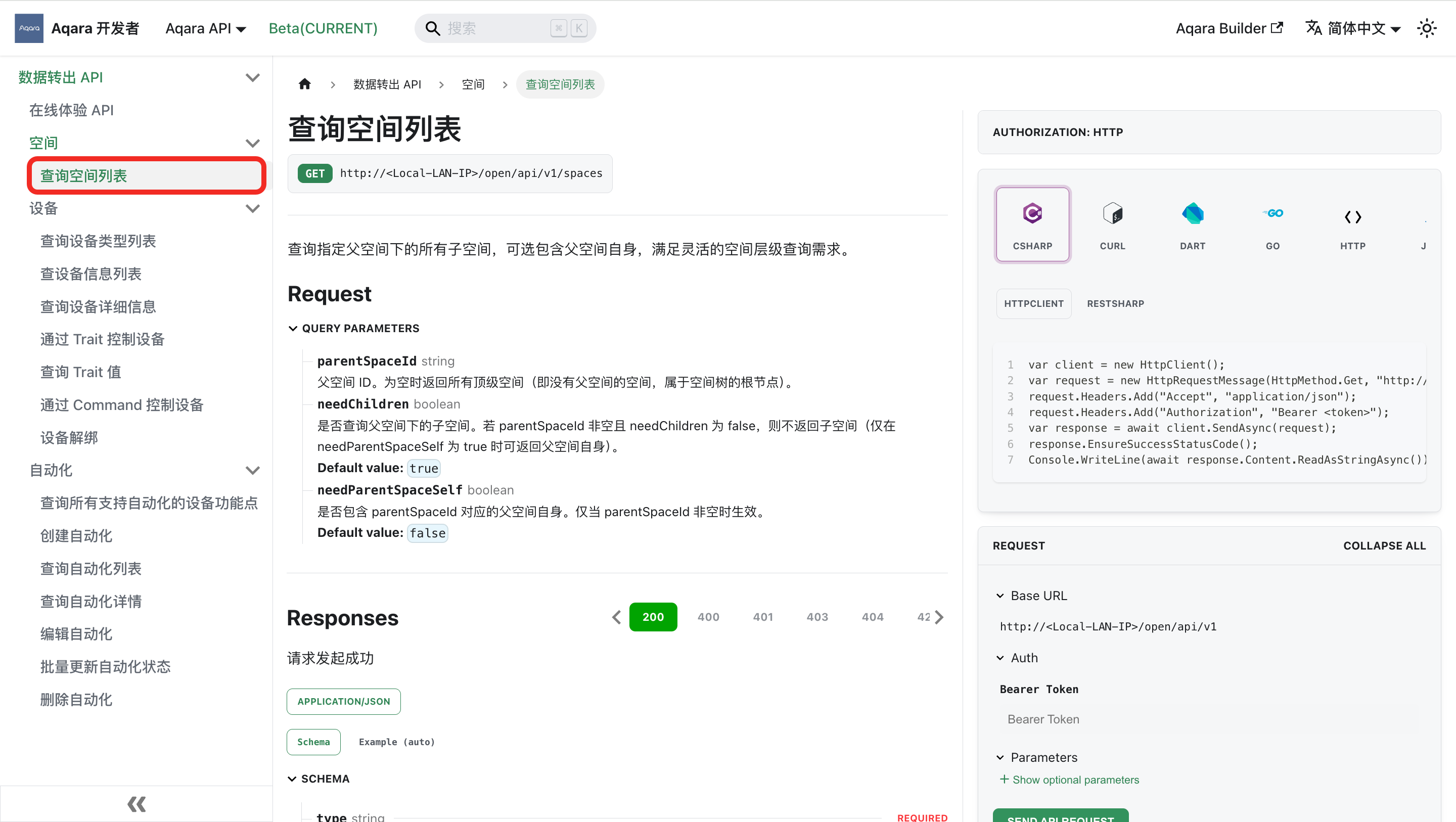The height and width of the screenshot is (822, 1456).
Task: Switch to the RESTSHARP tab
Action: click(x=1115, y=304)
